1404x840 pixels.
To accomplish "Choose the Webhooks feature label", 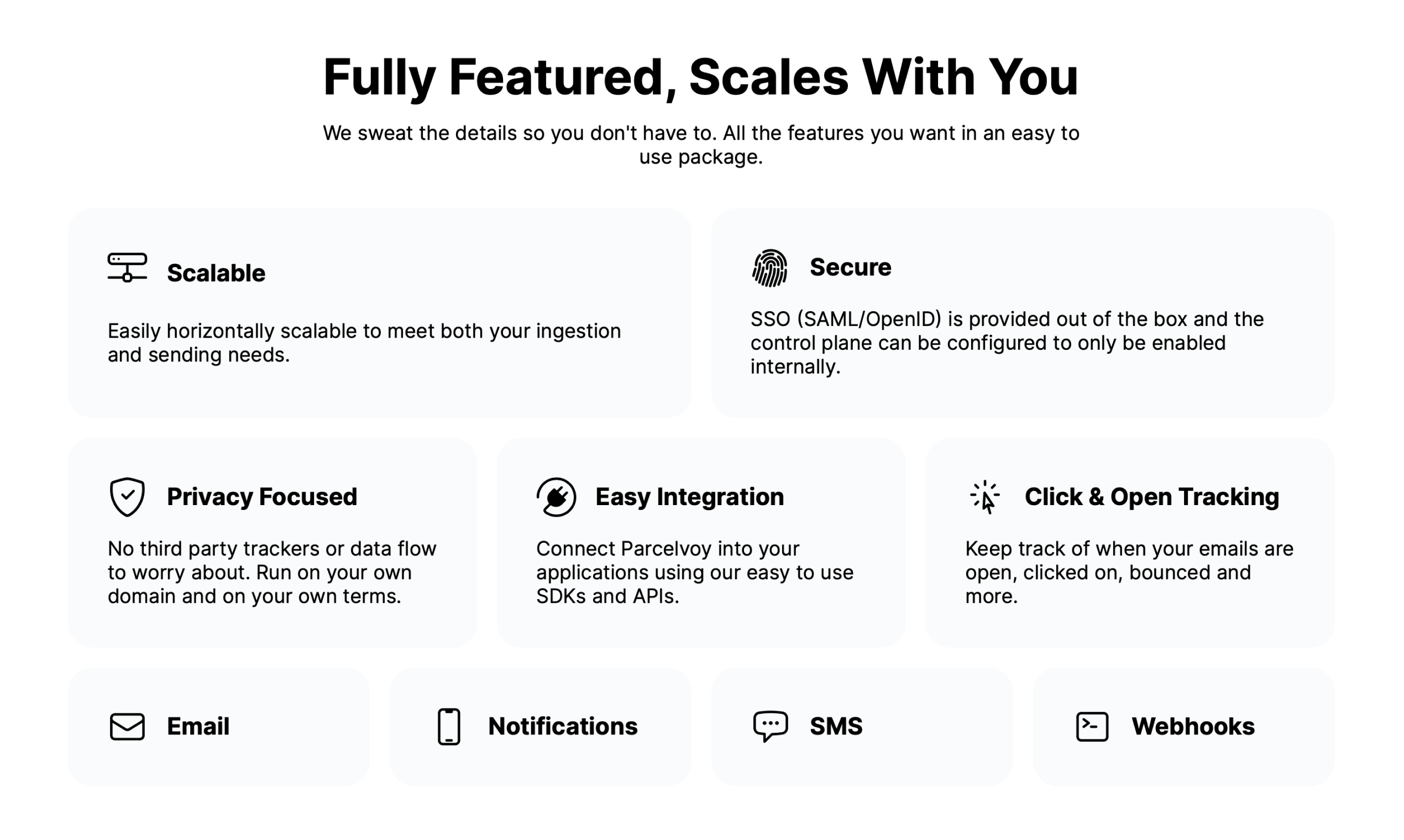I will tap(1193, 727).
